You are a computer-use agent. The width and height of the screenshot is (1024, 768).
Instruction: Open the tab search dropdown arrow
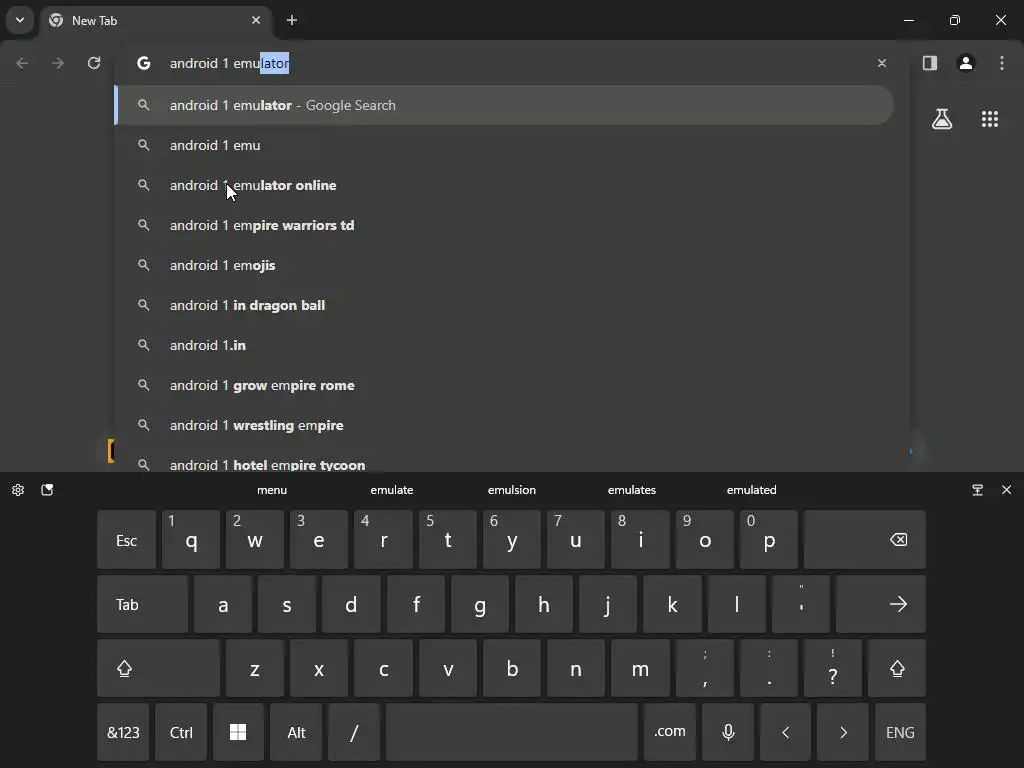pos(20,20)
